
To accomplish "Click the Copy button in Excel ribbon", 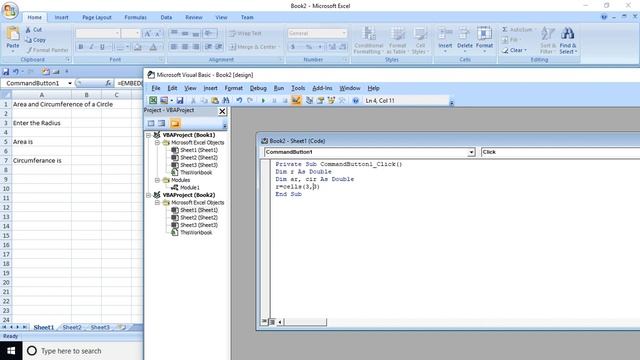I will tap(36, 40).
